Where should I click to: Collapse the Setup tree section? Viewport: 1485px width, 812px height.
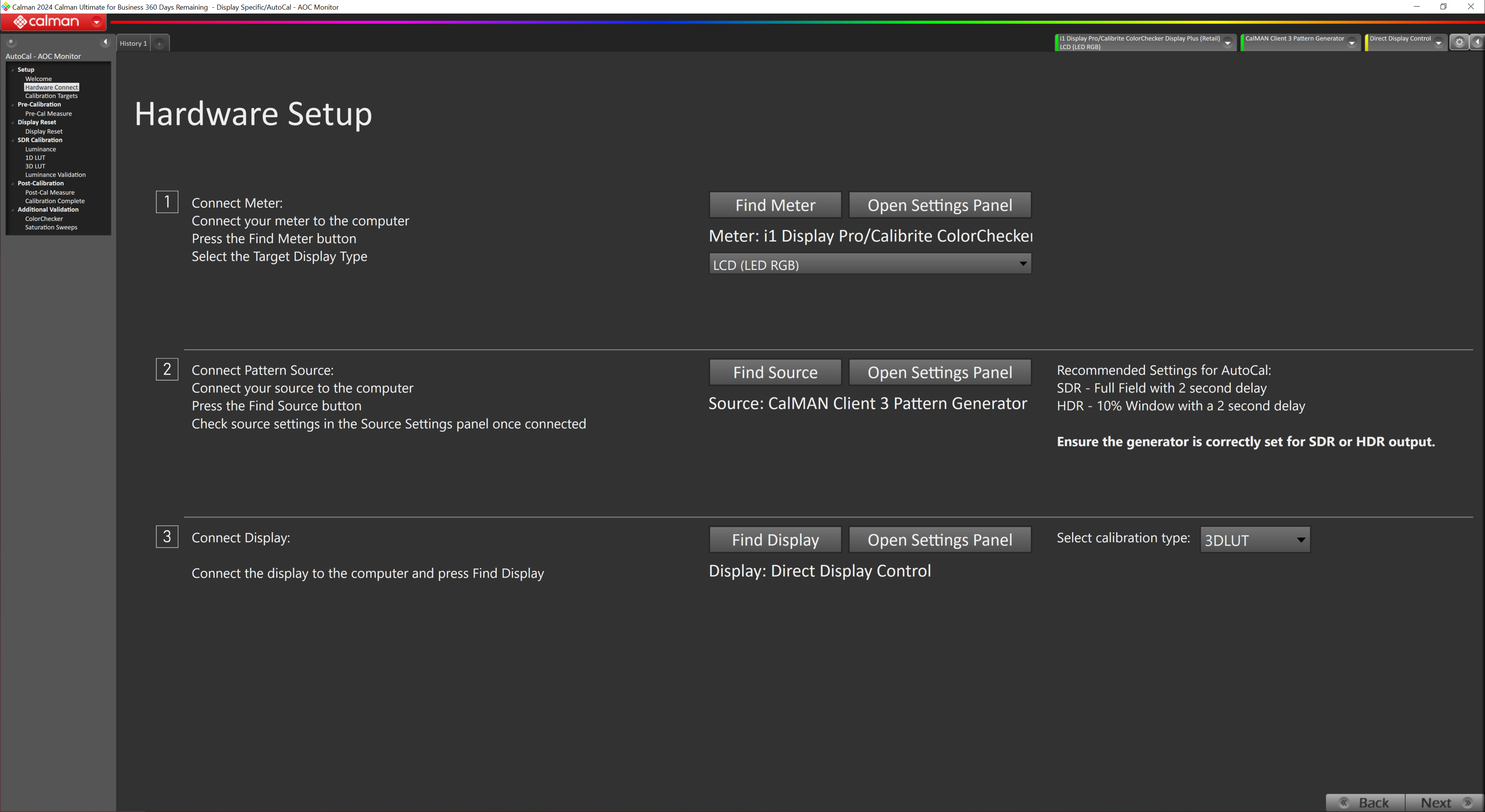[13, 70]
